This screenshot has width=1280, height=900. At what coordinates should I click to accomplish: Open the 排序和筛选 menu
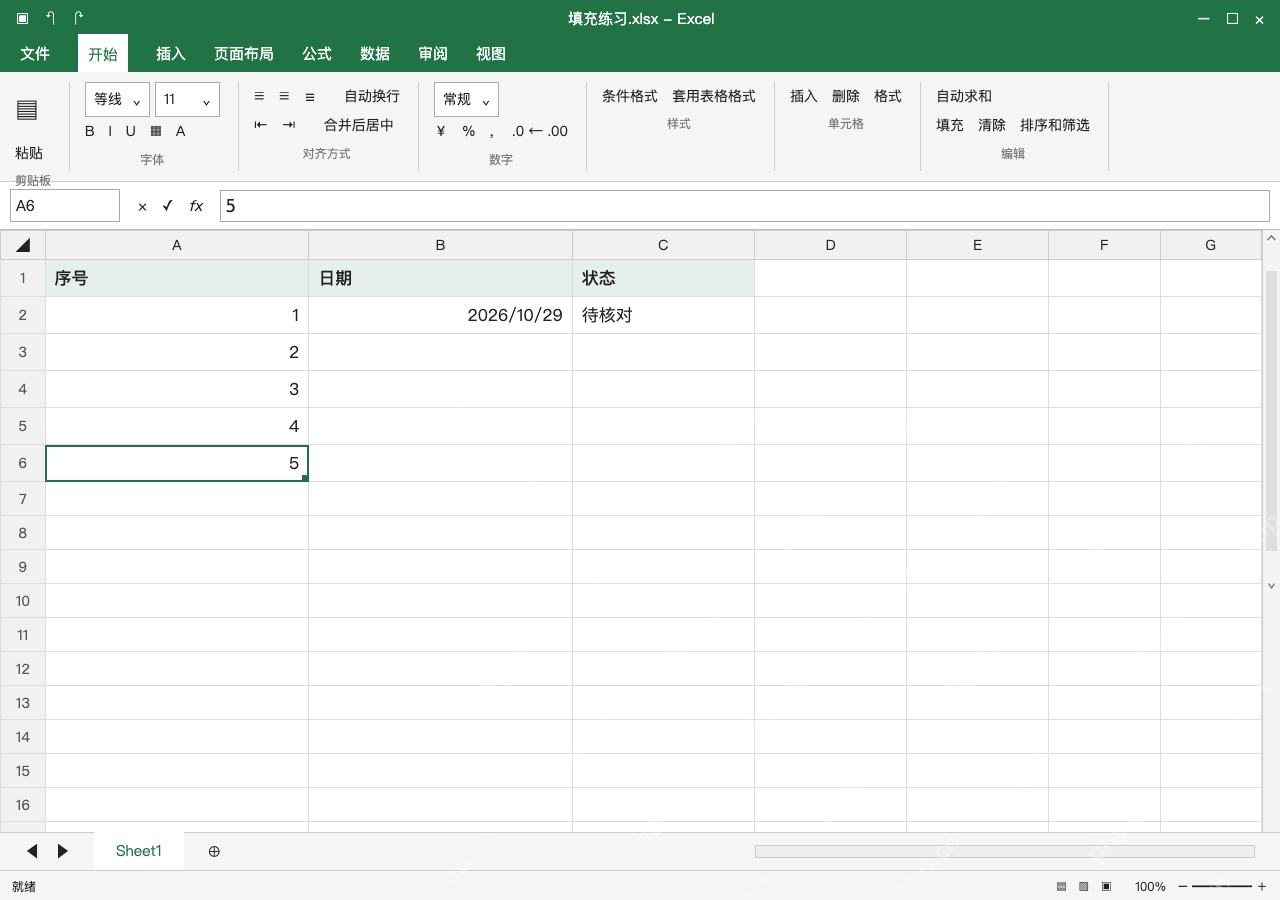pos(1055,125)
